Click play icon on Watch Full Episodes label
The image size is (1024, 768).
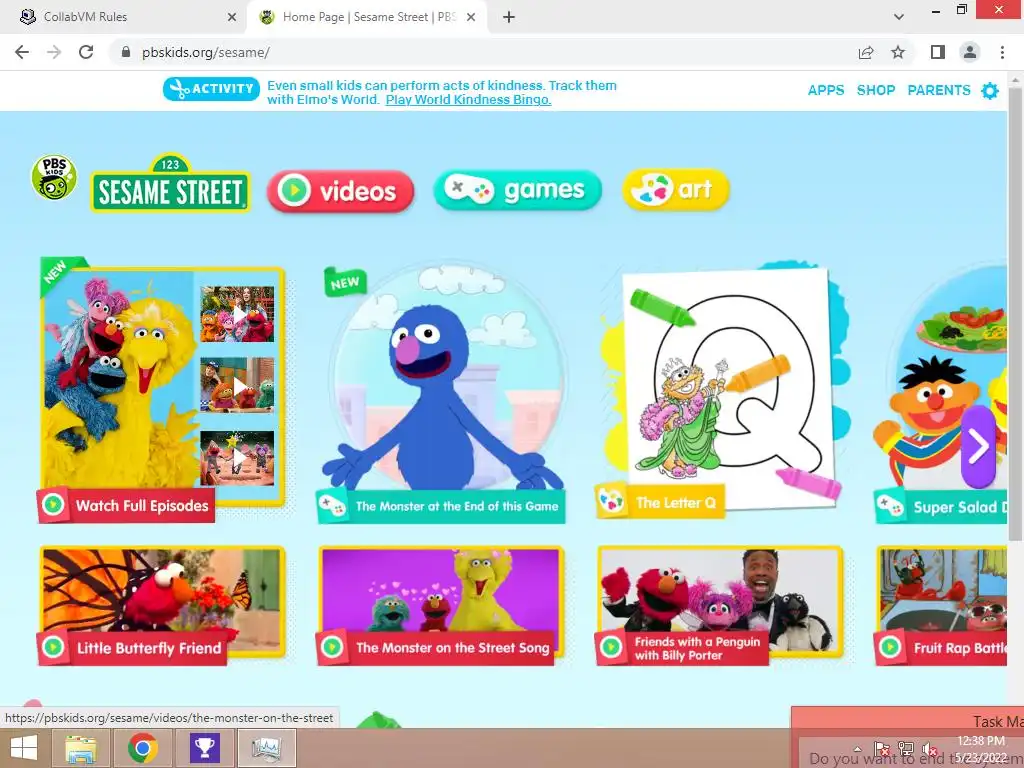pos(53,505)
